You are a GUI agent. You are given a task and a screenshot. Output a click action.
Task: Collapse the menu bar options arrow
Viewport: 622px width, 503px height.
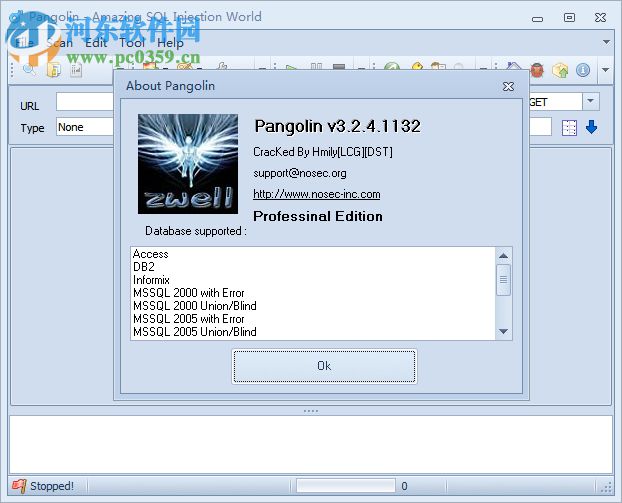[x=606, y=42]
